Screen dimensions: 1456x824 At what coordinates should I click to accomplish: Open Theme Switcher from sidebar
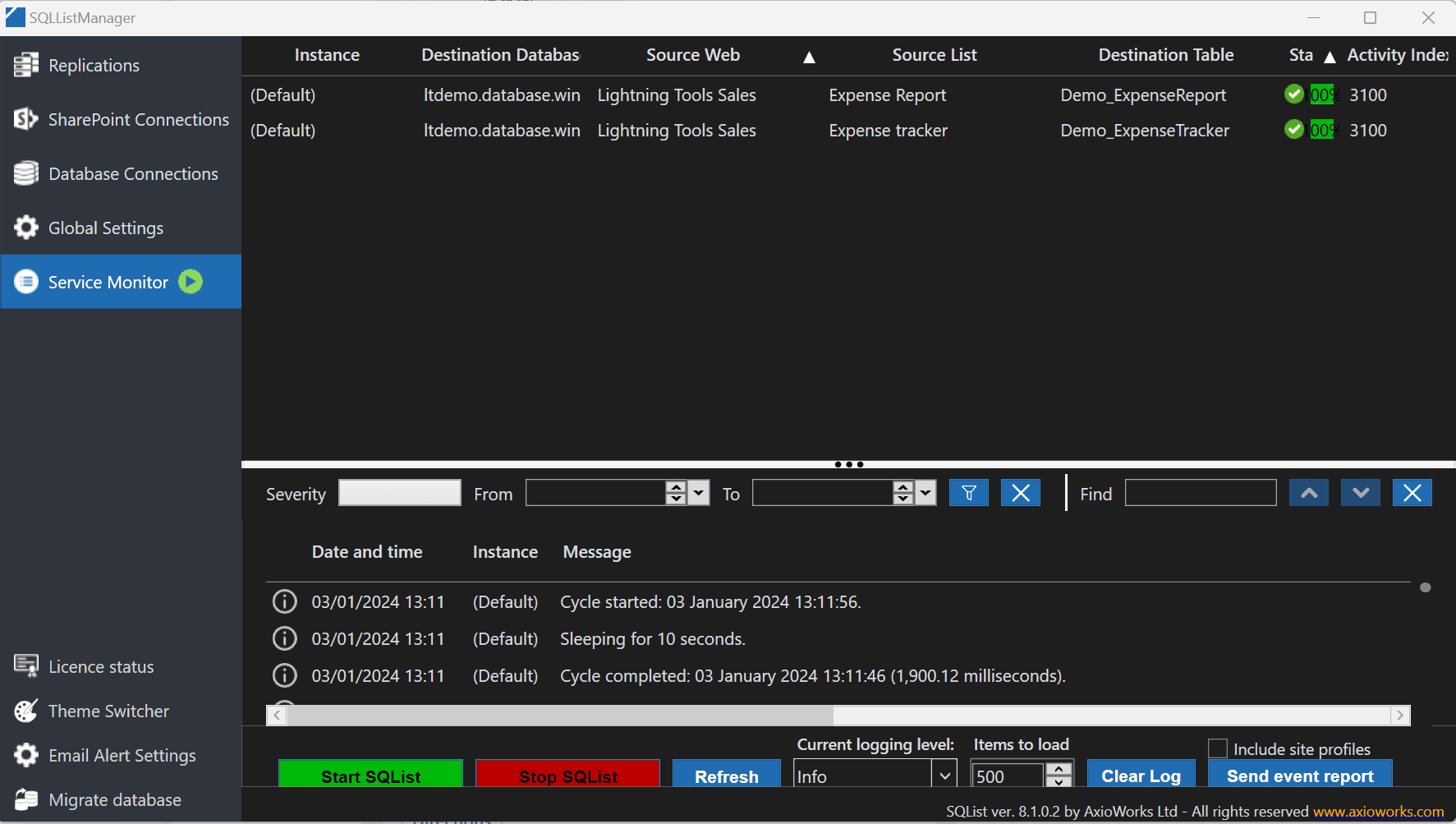108,711
